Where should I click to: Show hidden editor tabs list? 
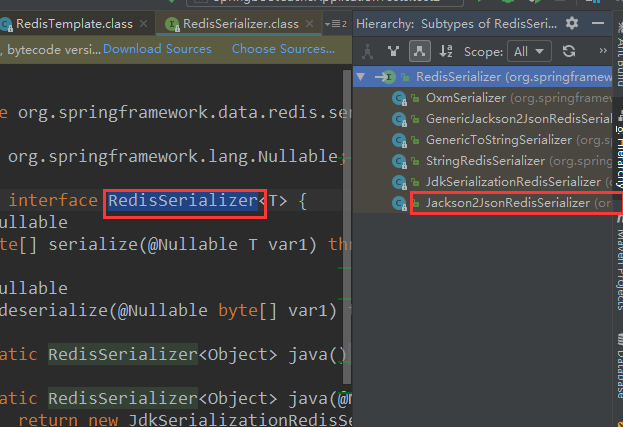tap(336, 24)
